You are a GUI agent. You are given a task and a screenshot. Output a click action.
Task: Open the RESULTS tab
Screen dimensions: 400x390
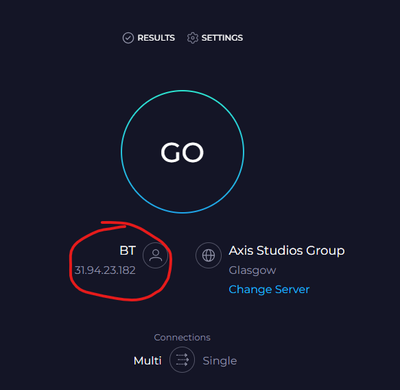pyautogui.click(x=149, y=38)
